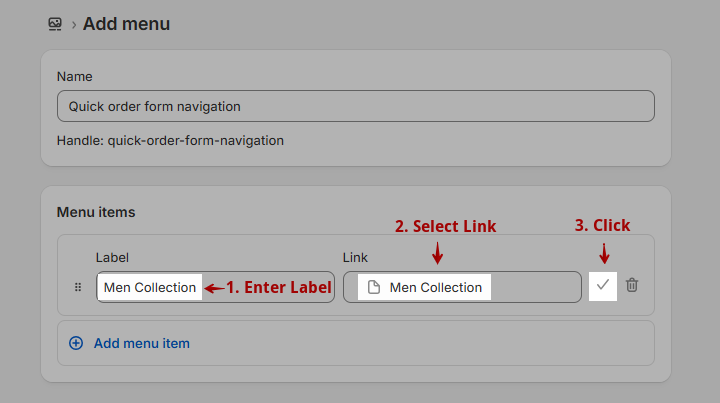Click the Name field label
Image resolution: width=720 pixels, height=403 pixels.
tap(74, 77)
